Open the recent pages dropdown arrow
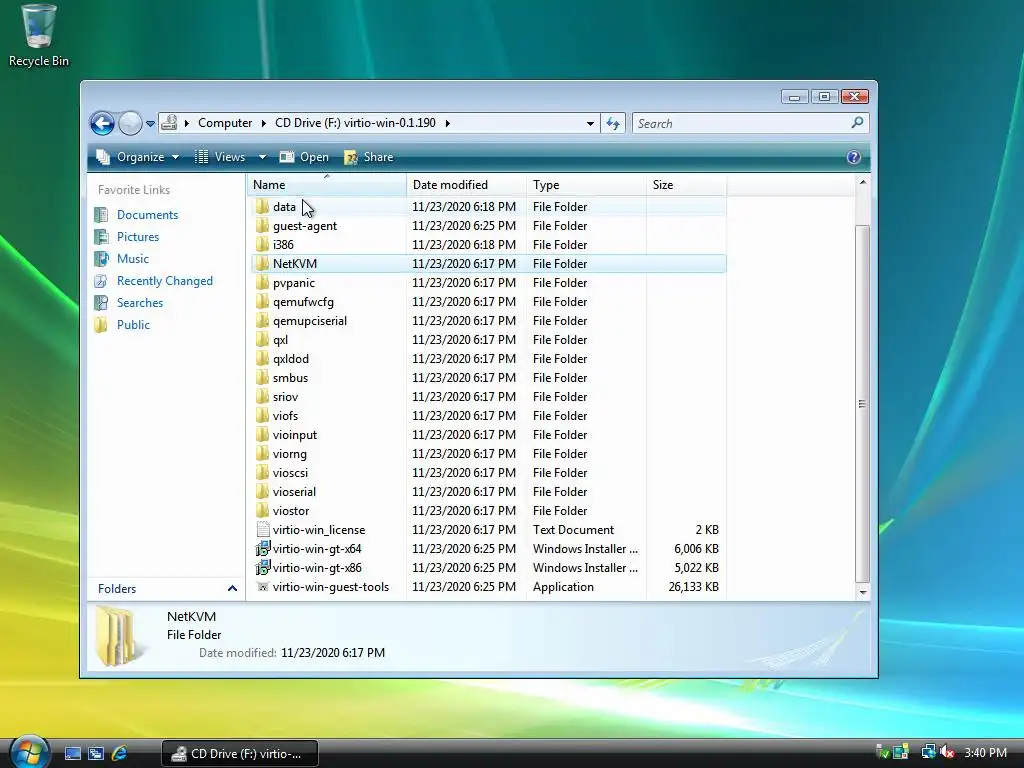1024x768 pixels. [150, 123]
